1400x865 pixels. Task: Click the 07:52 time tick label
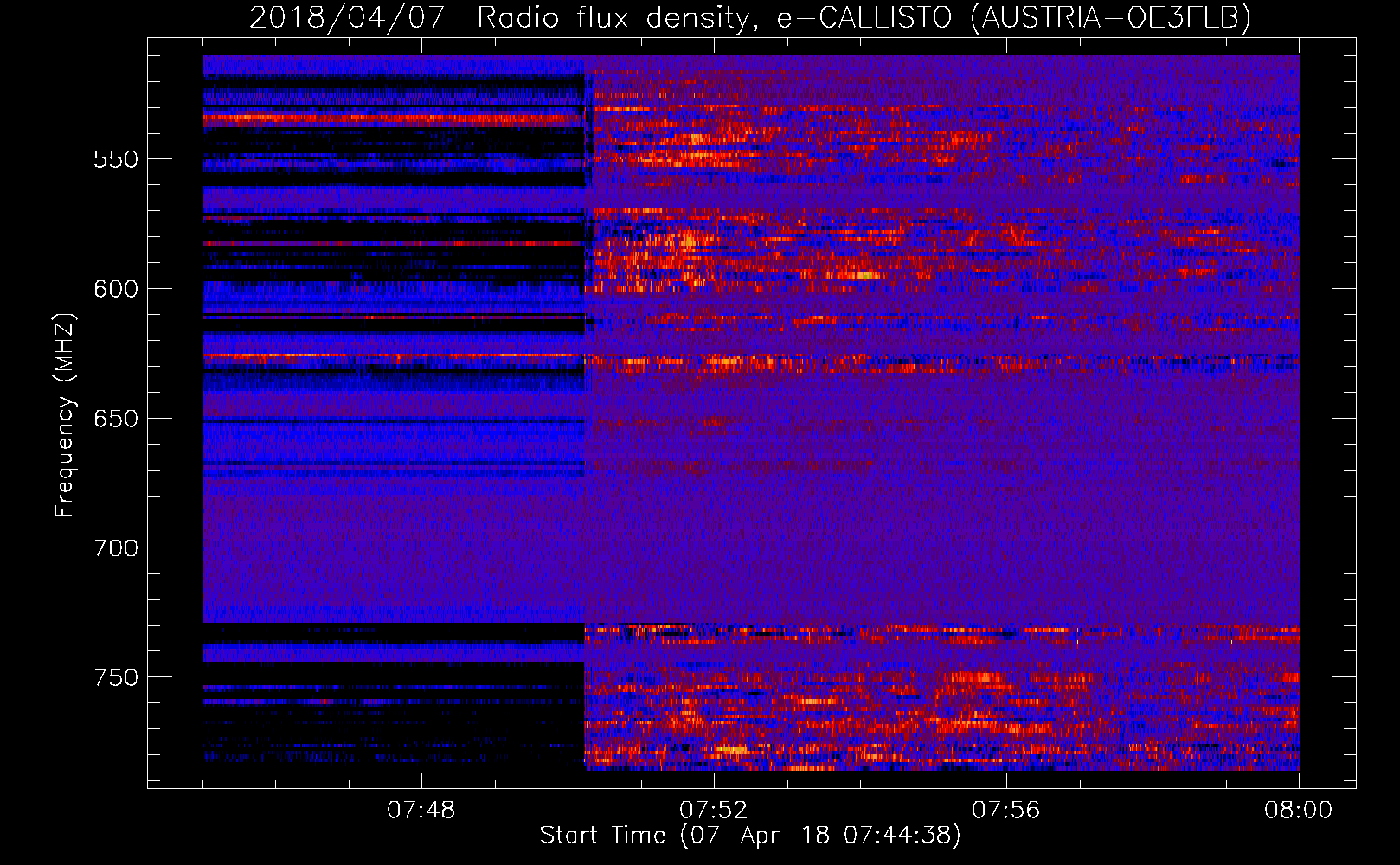point(714,811)
